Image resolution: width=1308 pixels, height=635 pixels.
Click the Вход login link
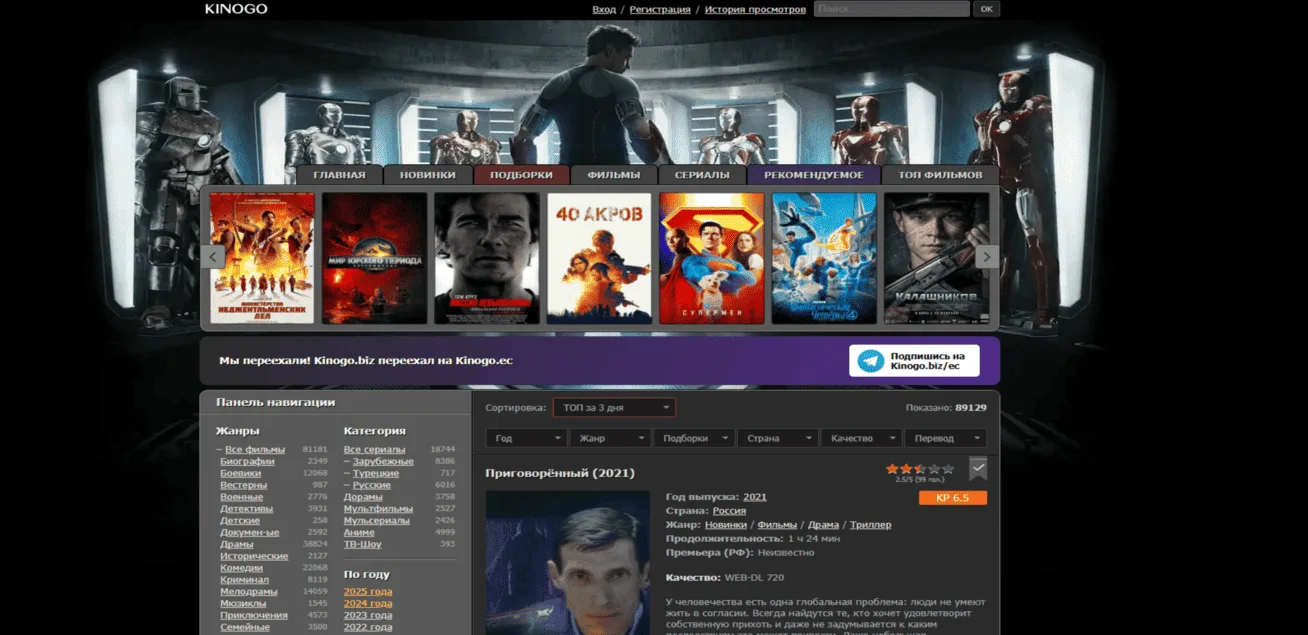pos(604,9)
